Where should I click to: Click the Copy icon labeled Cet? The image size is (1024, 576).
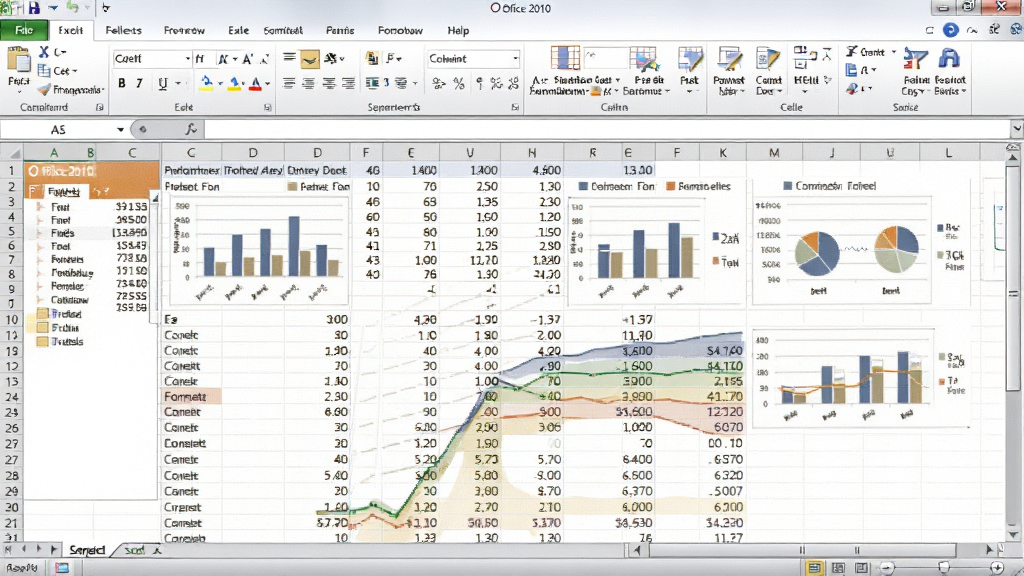point(44,70)
